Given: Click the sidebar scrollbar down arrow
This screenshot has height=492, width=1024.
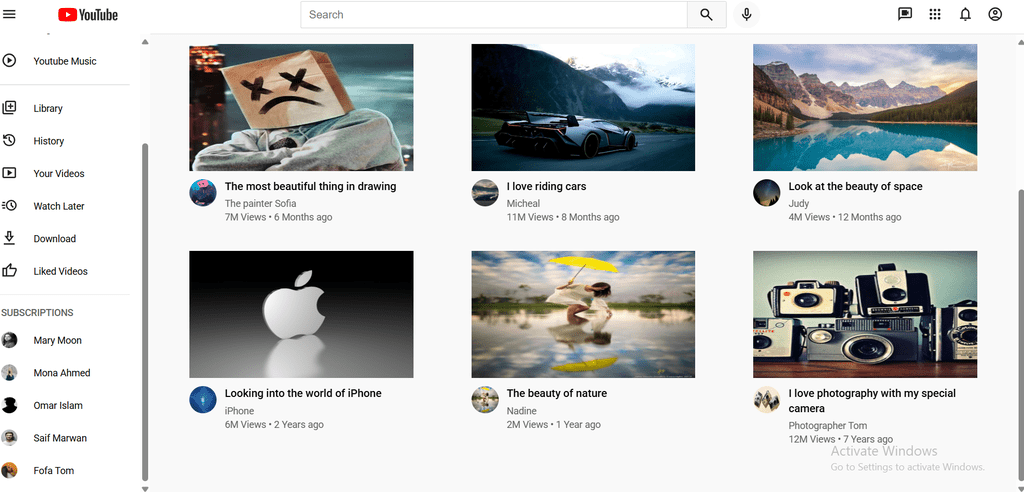Looking at the screenshot, I should pos(145,487).
